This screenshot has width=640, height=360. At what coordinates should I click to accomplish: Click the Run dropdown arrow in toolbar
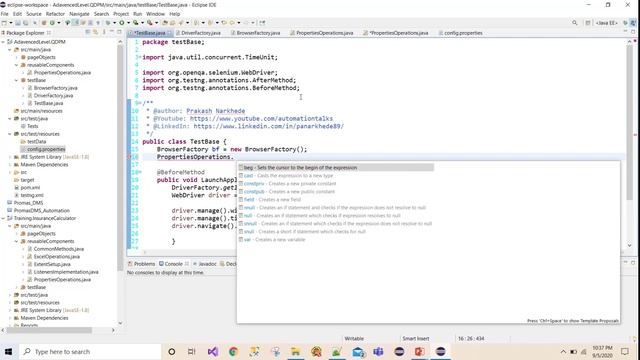tap(128, 23)
